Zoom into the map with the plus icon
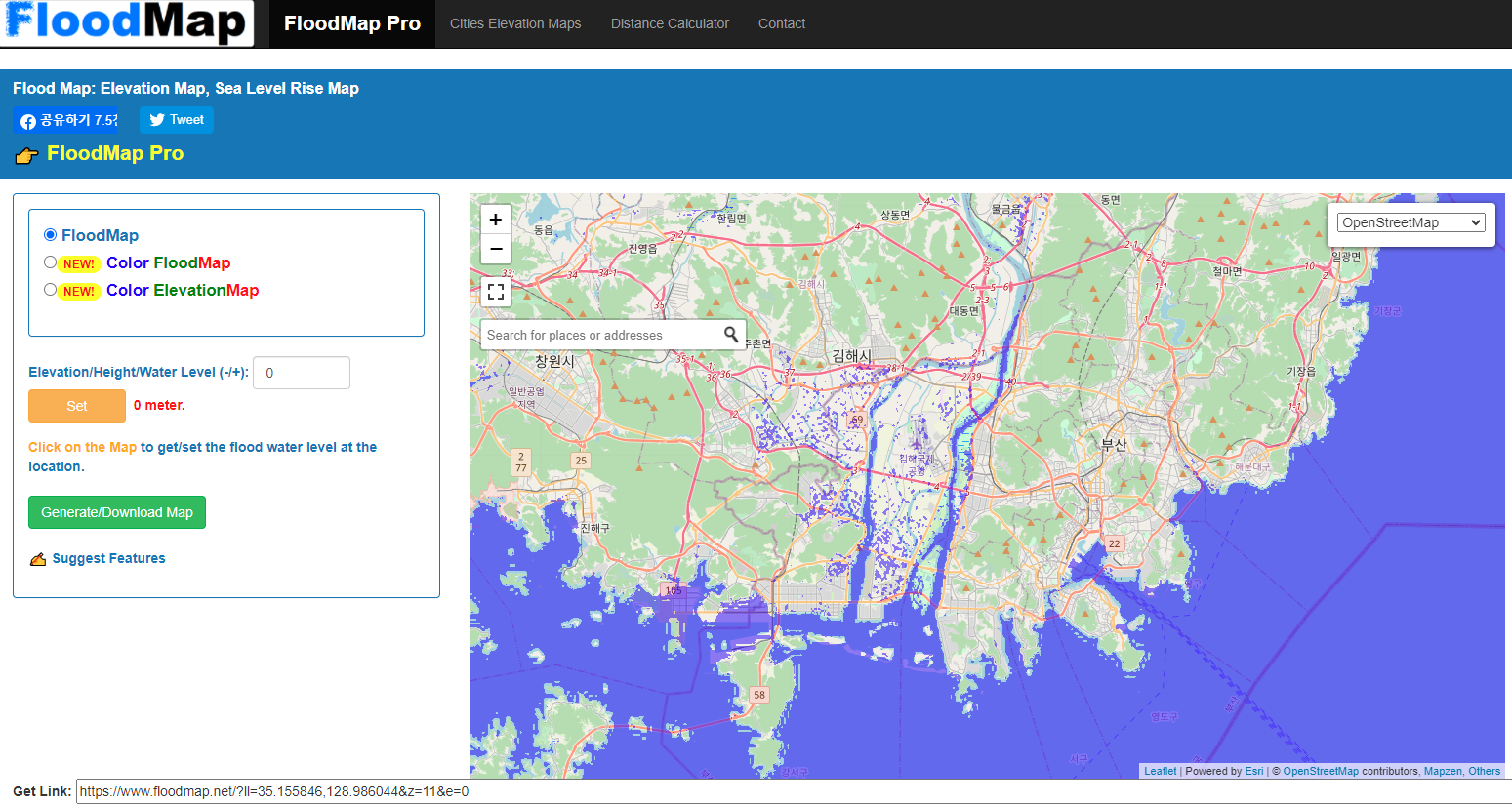Viewport: 1512px width, 805px height. pos(495,219)
